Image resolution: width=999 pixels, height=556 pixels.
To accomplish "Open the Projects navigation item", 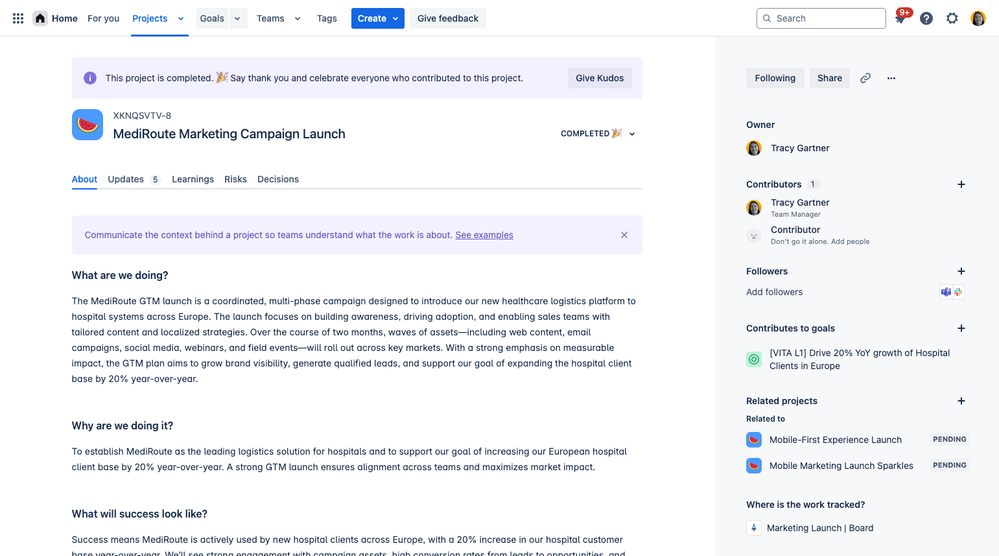I will [x=150, y=18].
